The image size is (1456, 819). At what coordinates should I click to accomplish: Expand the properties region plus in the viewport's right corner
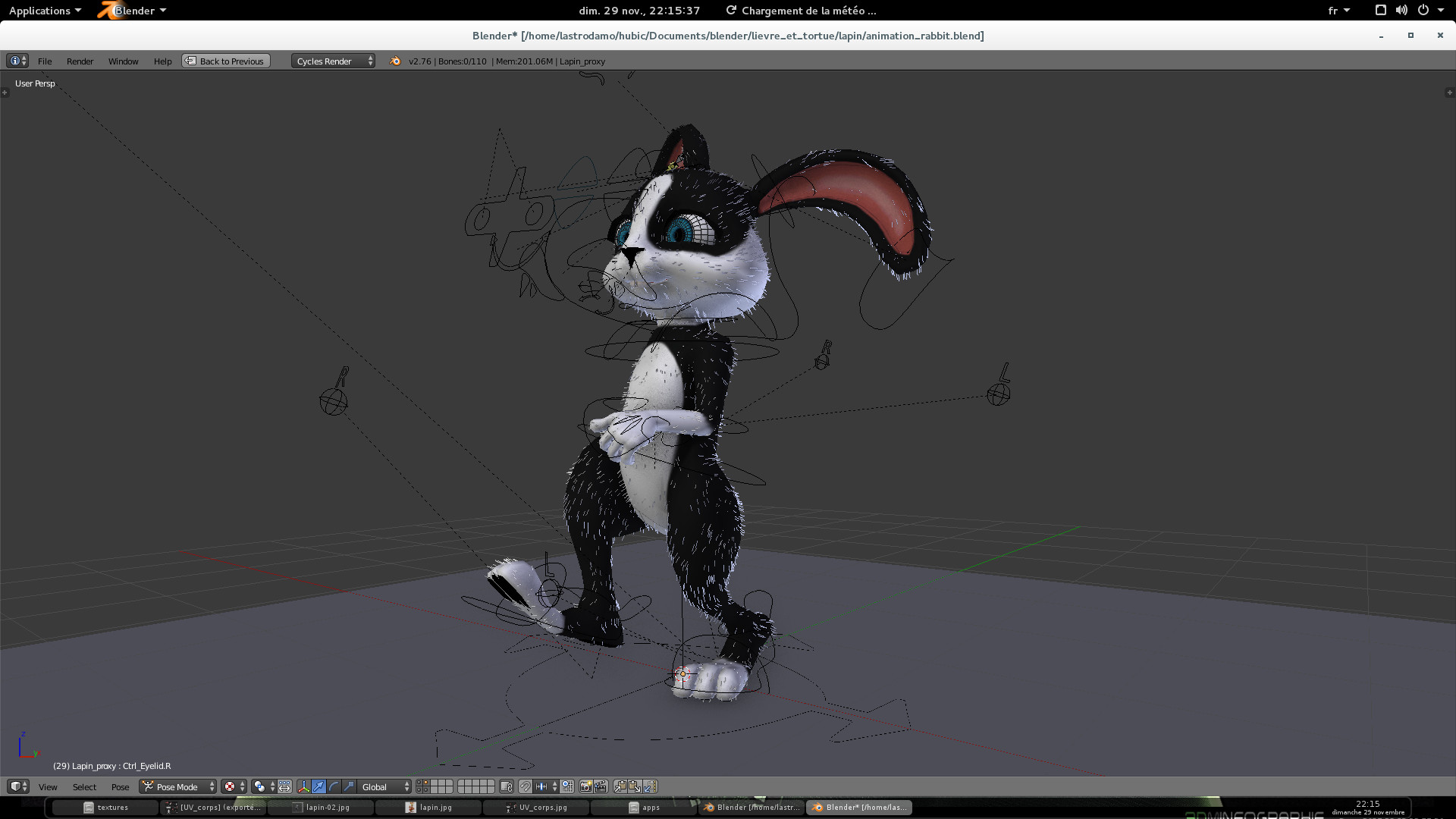(x=1449, y=93)
